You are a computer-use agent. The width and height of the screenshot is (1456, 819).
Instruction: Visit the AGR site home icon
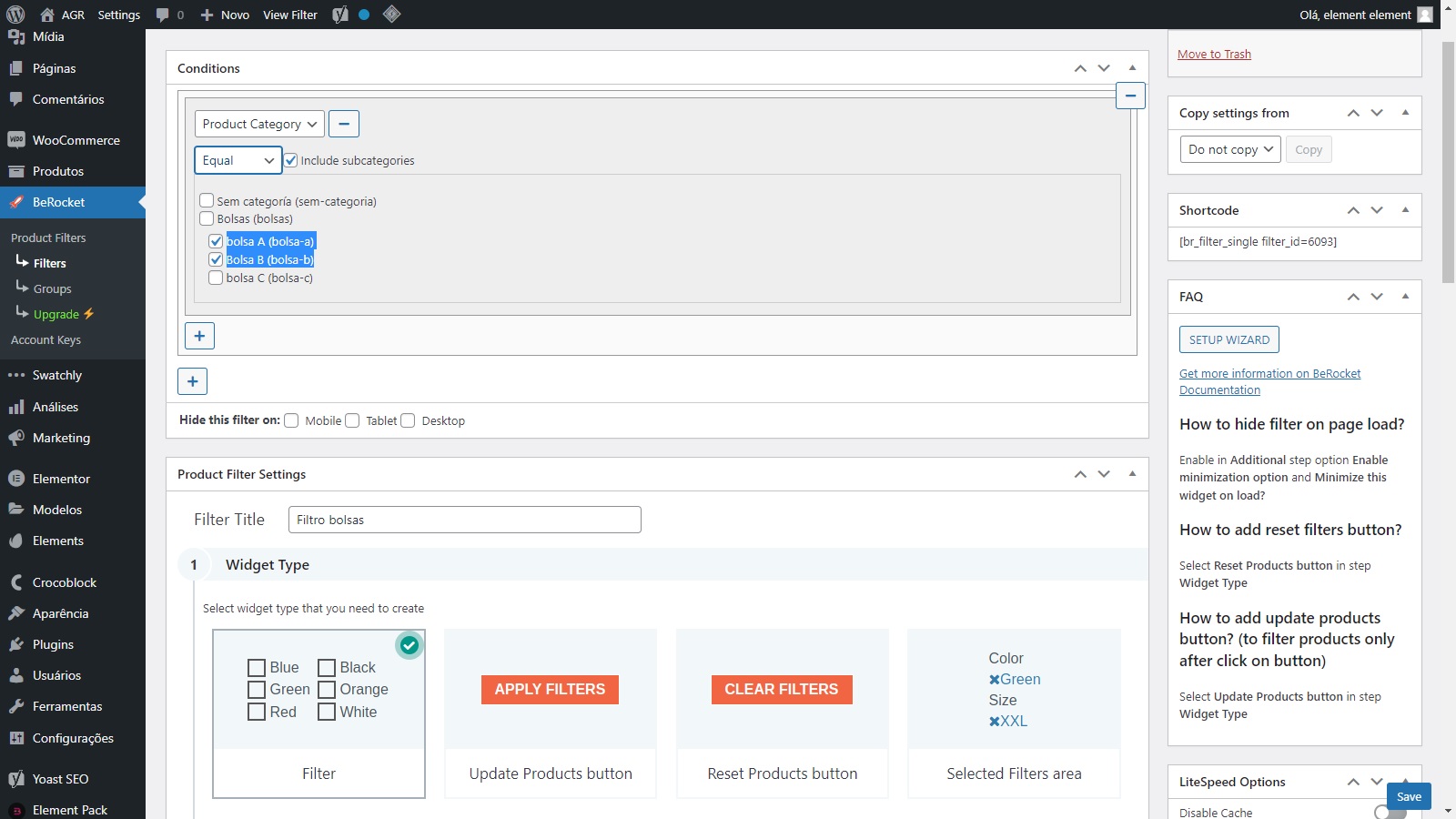tap(47, 15)
